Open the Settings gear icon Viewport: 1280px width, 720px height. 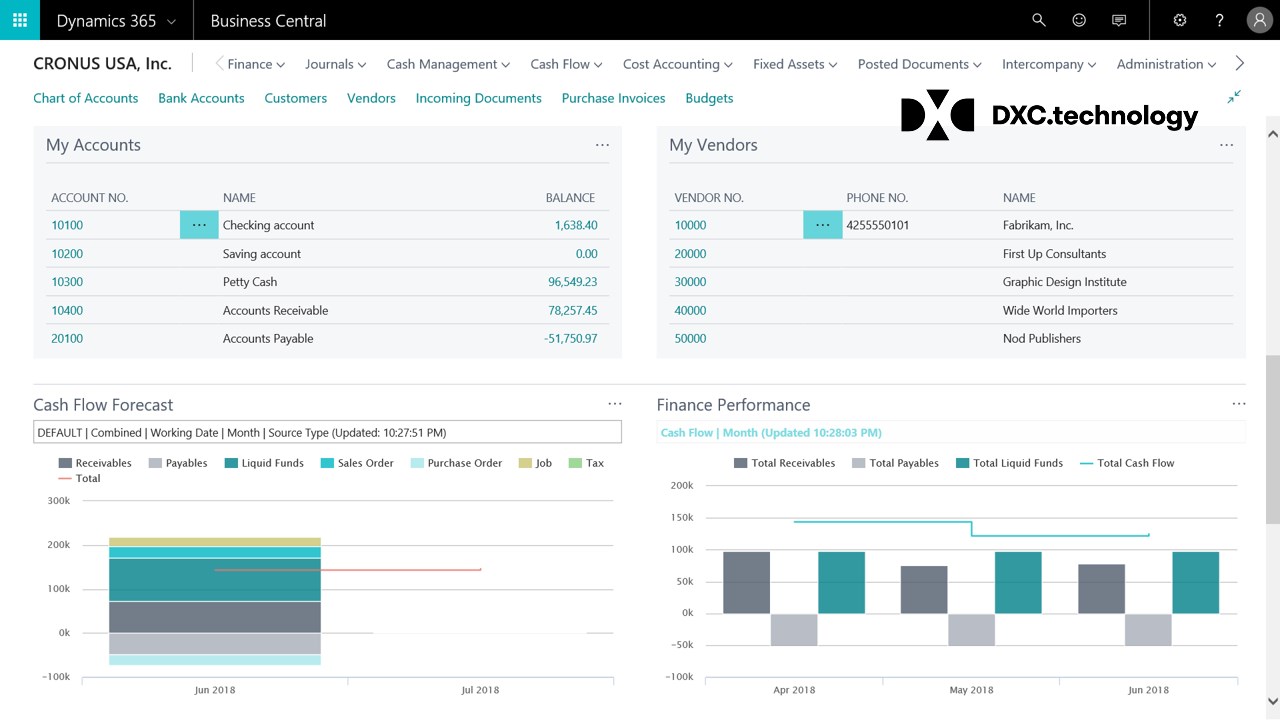point(1180,20)
